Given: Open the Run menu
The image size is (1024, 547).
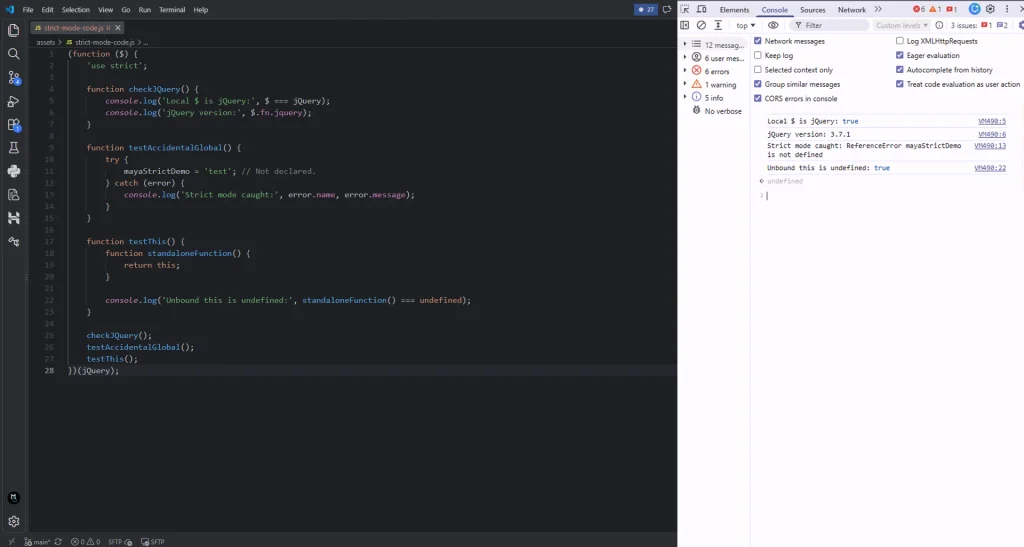Looking at the screenshot, I should 145,10.
